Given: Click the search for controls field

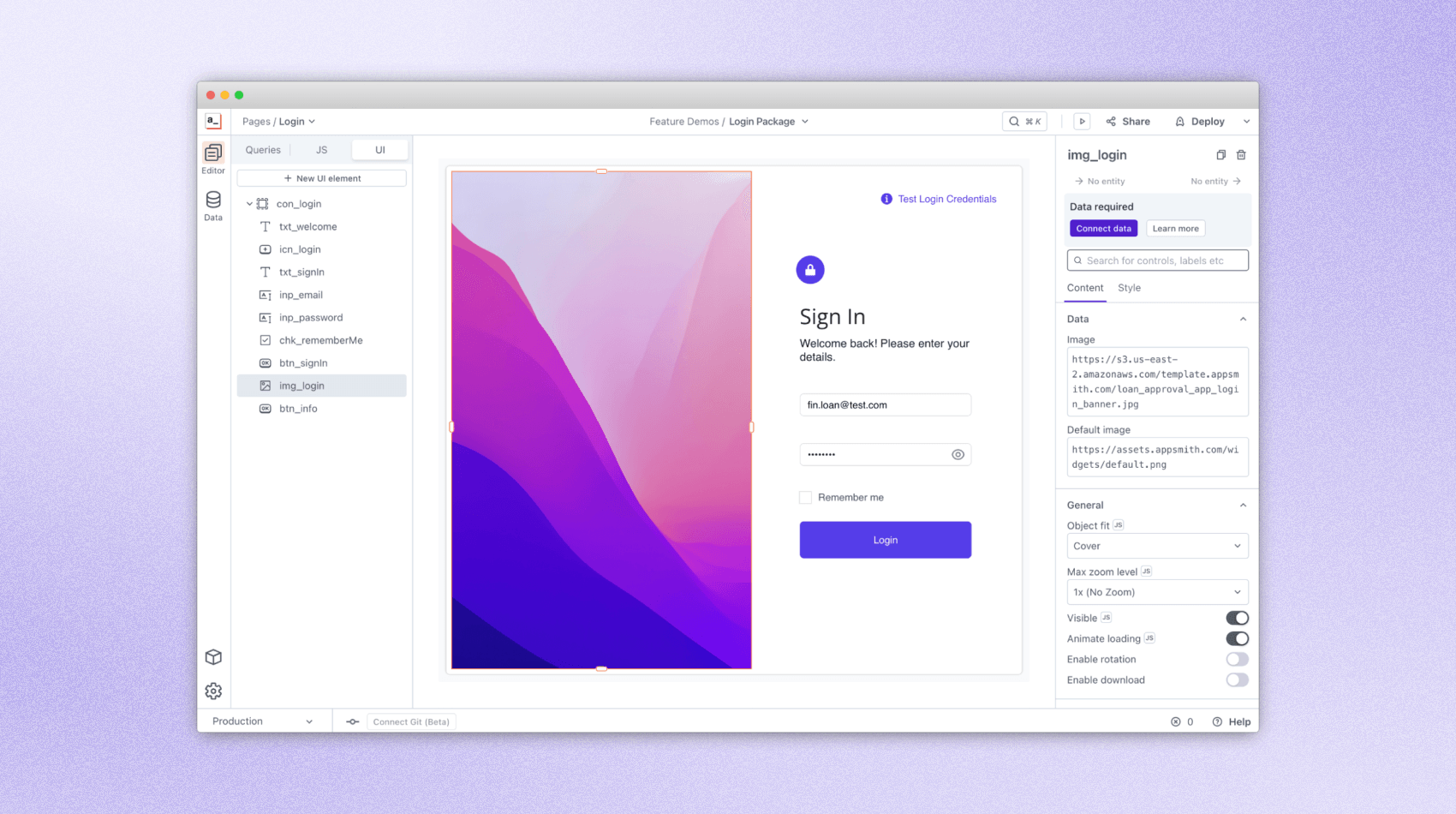Looking at the screenshot, I should (1157, 260).
